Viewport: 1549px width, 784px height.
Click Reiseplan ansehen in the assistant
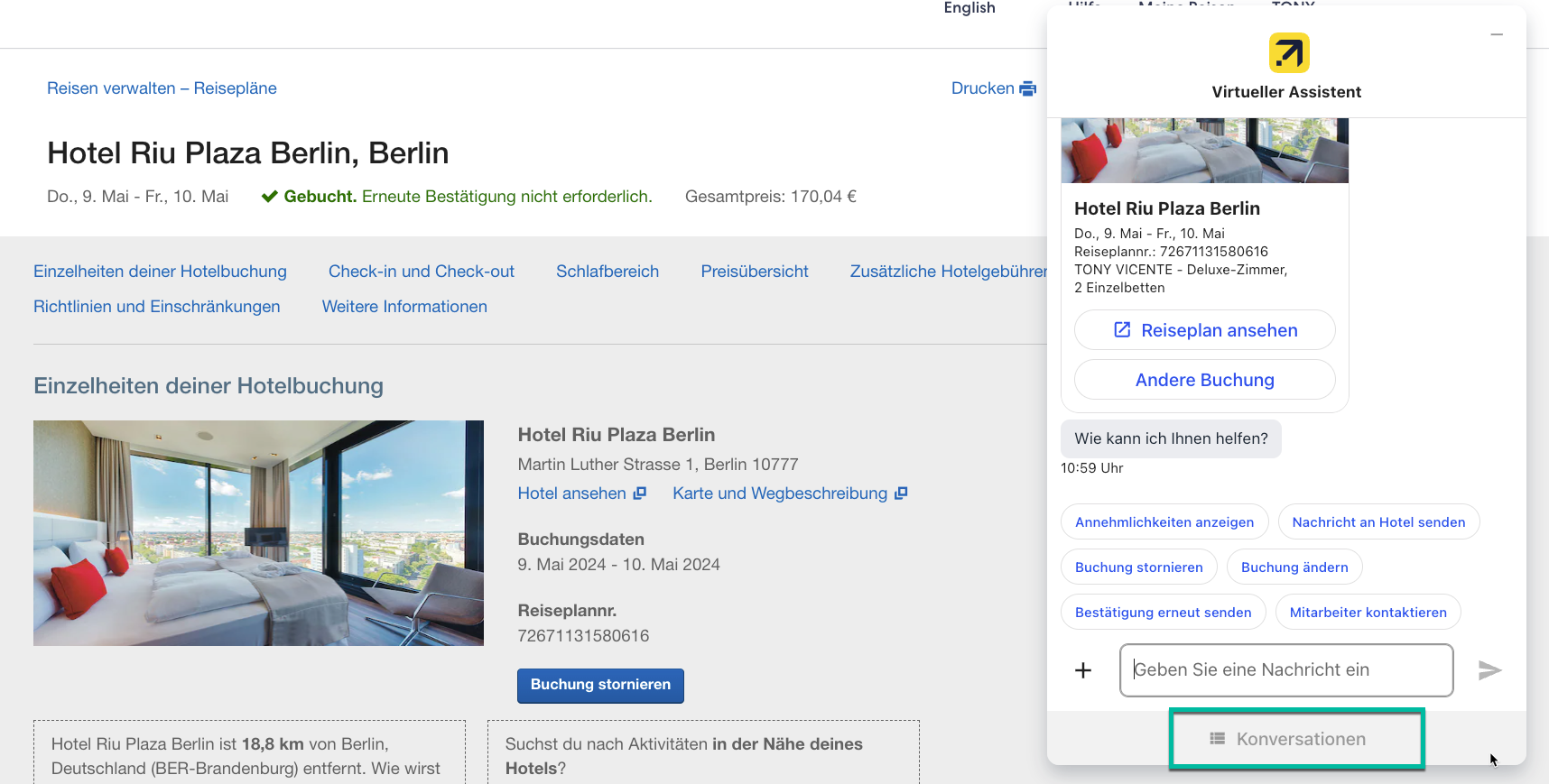tap(1204, 330)
